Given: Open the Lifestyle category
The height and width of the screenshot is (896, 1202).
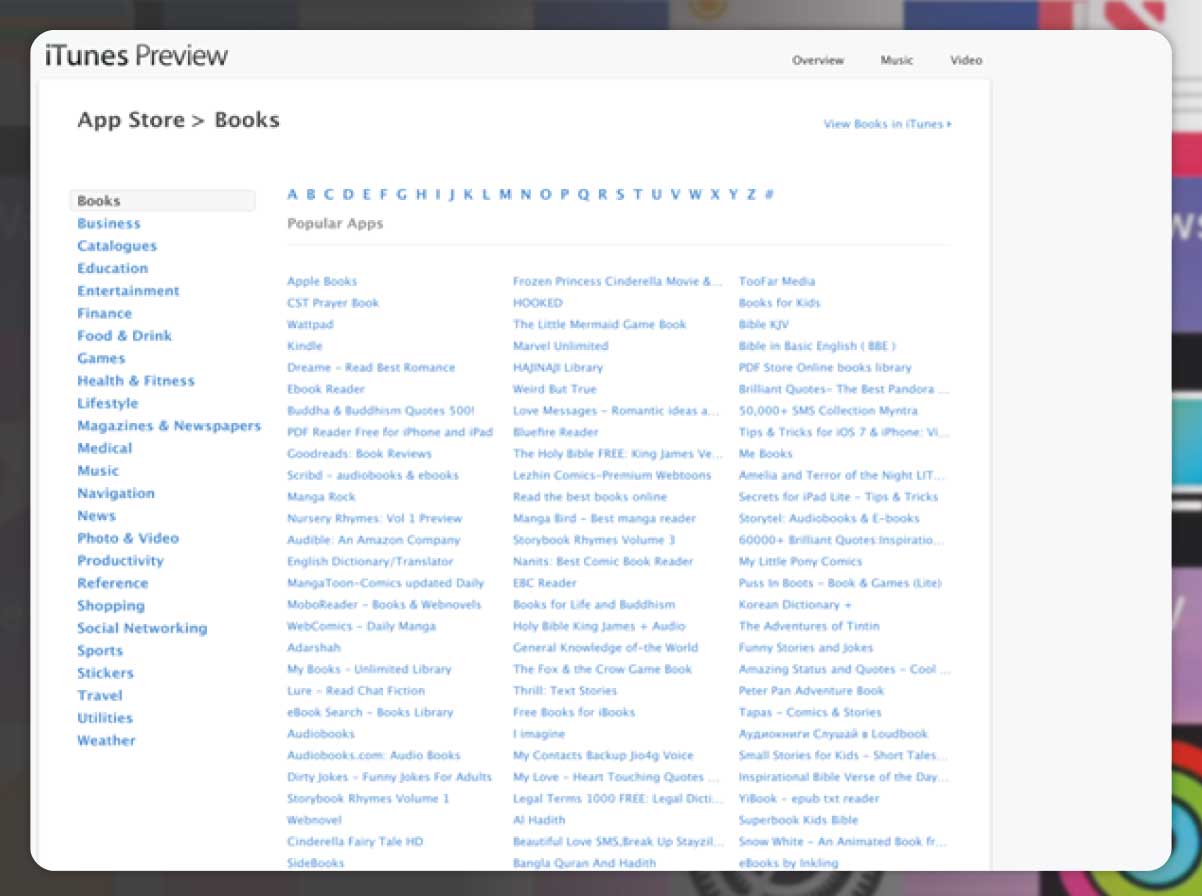Looking at the screenshot, I should pos(108,403).
